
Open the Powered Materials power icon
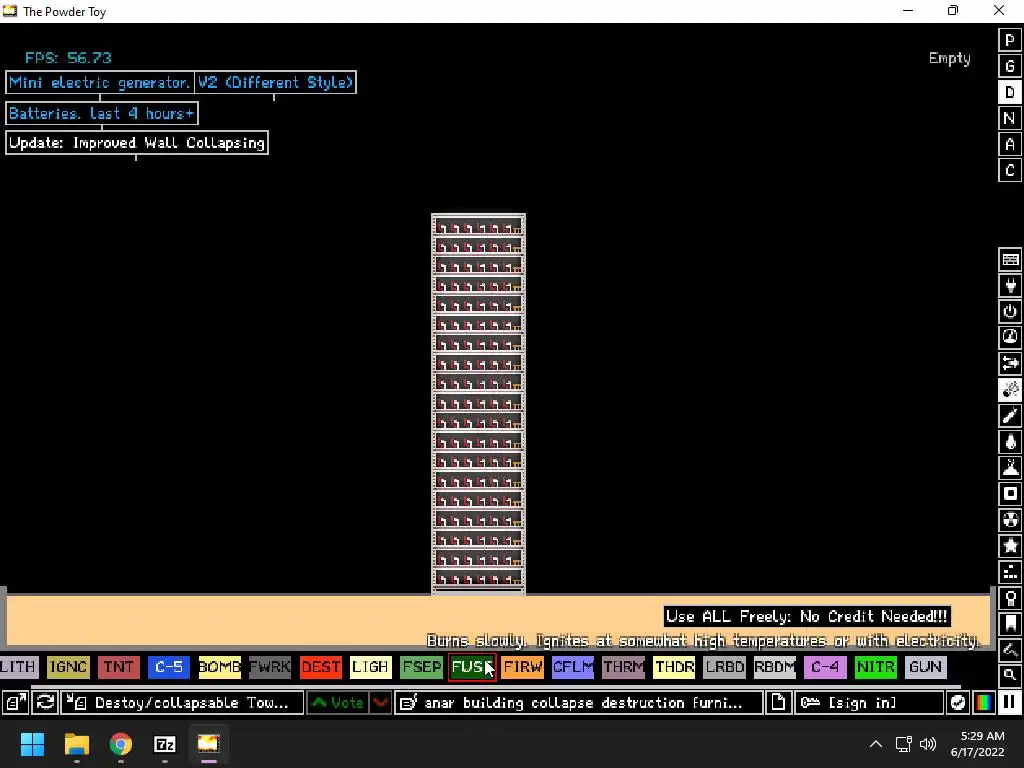point(1010,312)
